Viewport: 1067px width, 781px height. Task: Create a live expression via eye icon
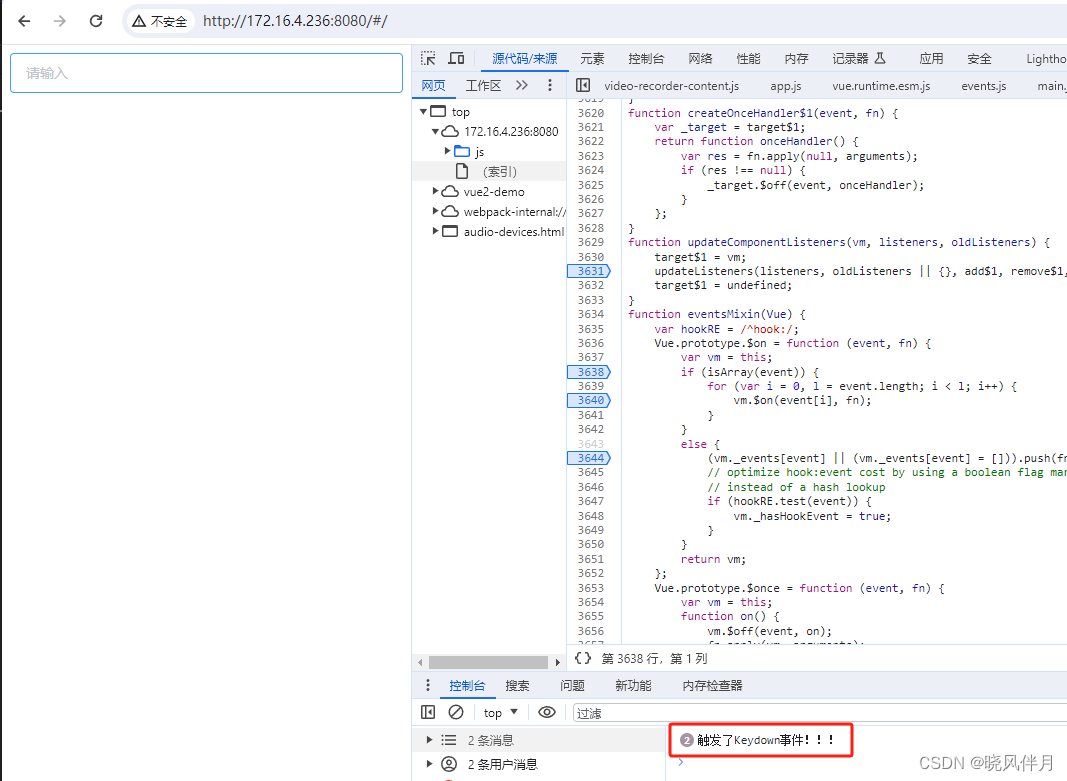point(546,711)
